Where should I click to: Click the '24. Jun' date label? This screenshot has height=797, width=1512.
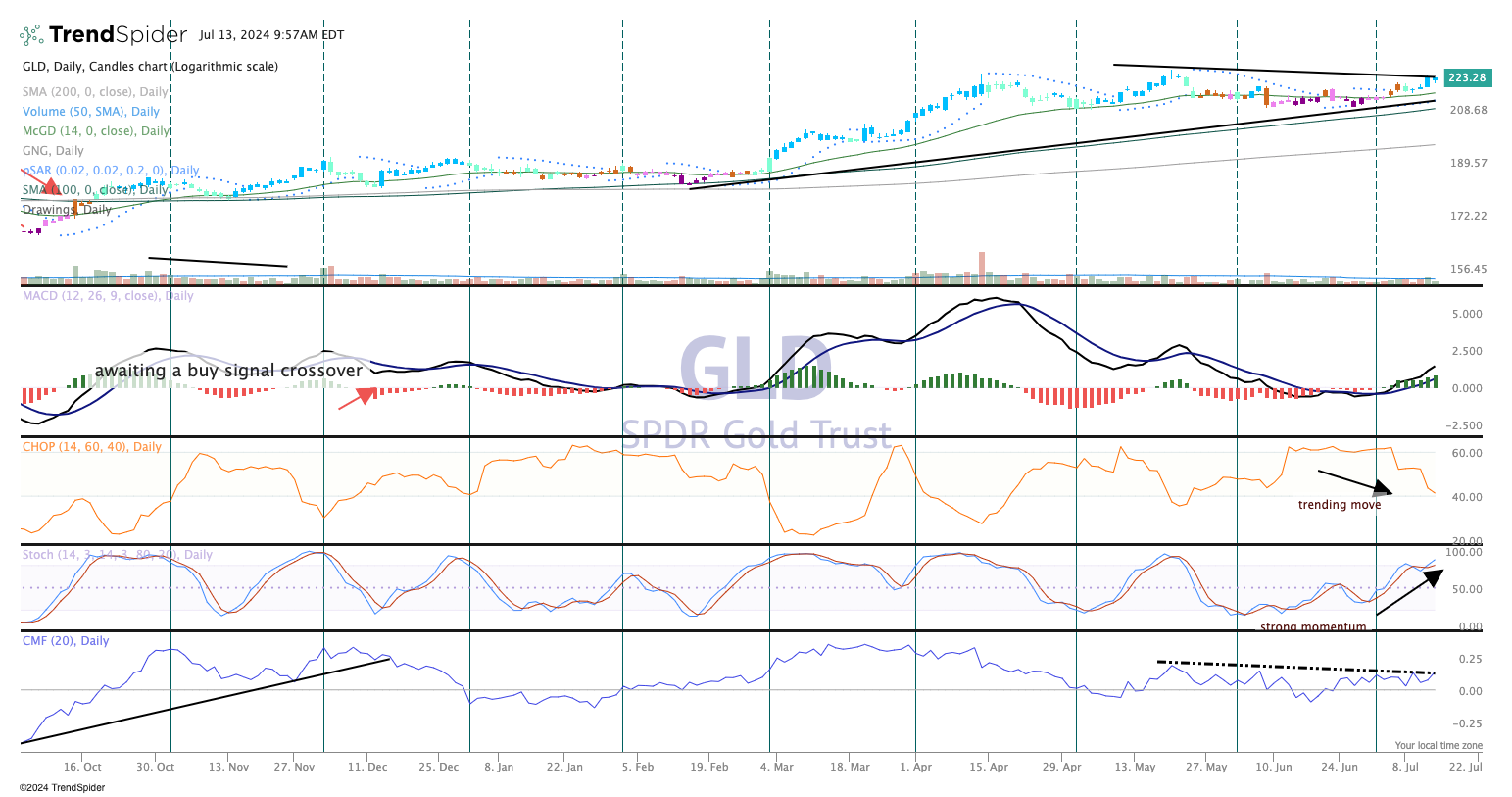1340,767
